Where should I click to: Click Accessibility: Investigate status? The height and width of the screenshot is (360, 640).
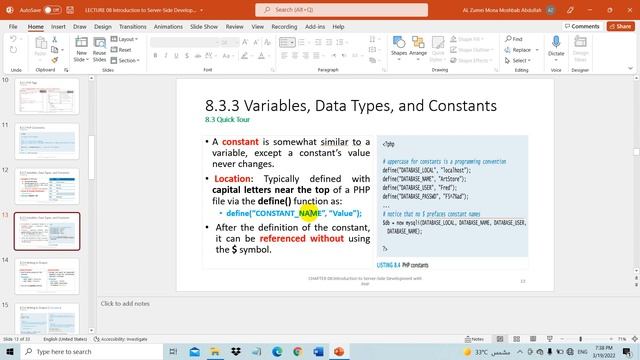click(x=121, y=339)
